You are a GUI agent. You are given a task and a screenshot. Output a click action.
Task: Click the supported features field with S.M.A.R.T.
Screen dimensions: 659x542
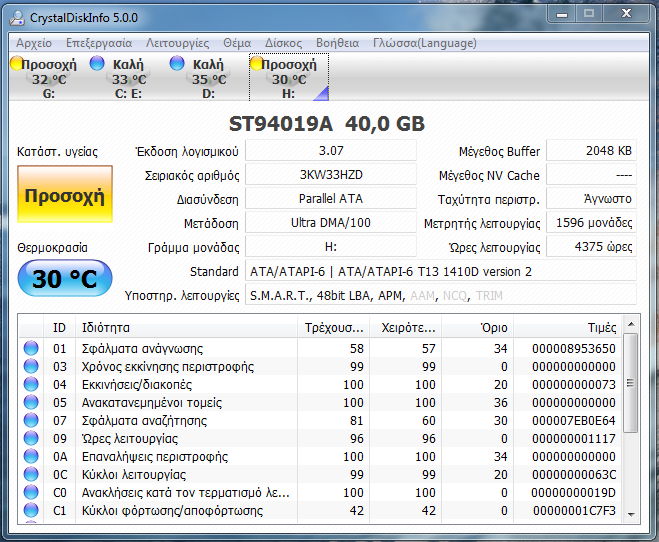pyautogui.click(x=441, y=296)
